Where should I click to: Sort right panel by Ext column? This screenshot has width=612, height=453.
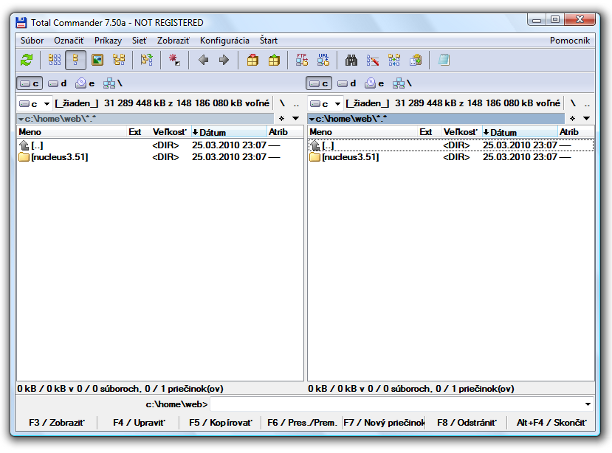tap(429, 132)
